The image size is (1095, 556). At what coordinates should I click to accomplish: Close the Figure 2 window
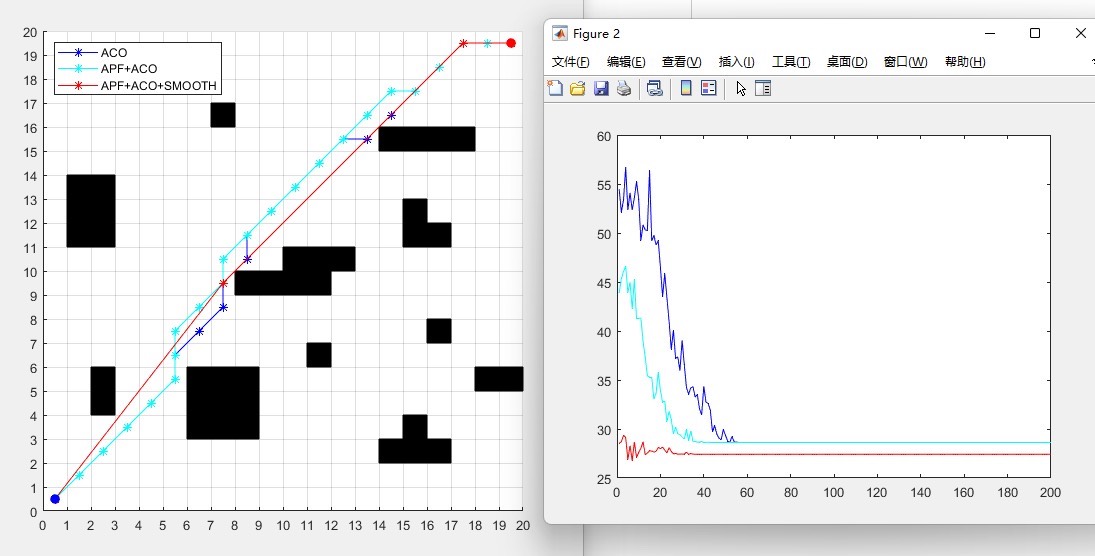1080,33
